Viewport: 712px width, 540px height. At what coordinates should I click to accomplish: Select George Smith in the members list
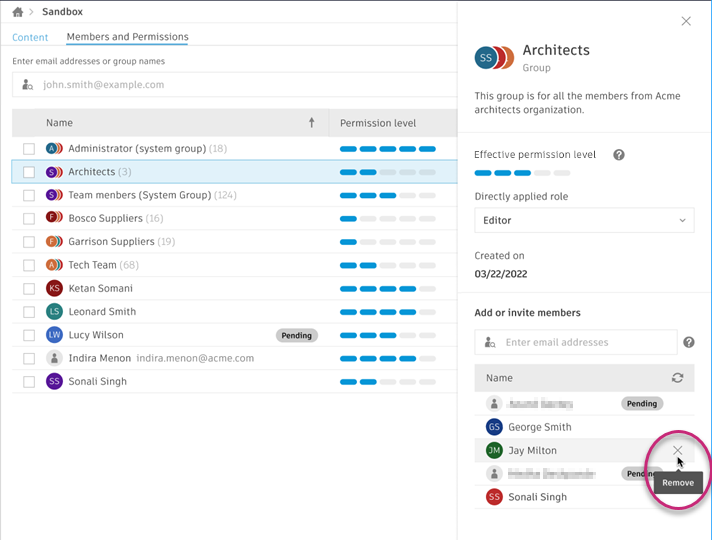click(x=539, y=427)
